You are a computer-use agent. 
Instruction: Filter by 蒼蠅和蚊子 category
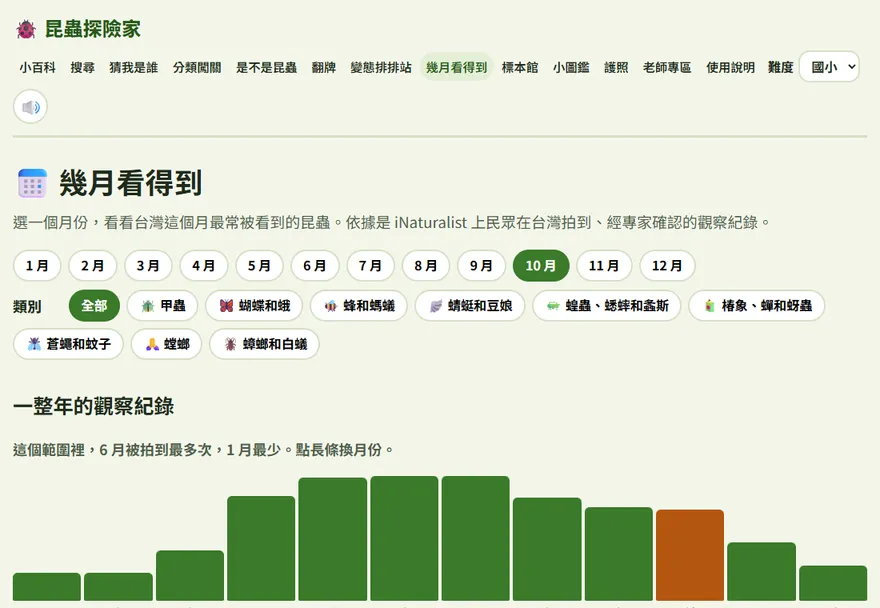point(68,344)
